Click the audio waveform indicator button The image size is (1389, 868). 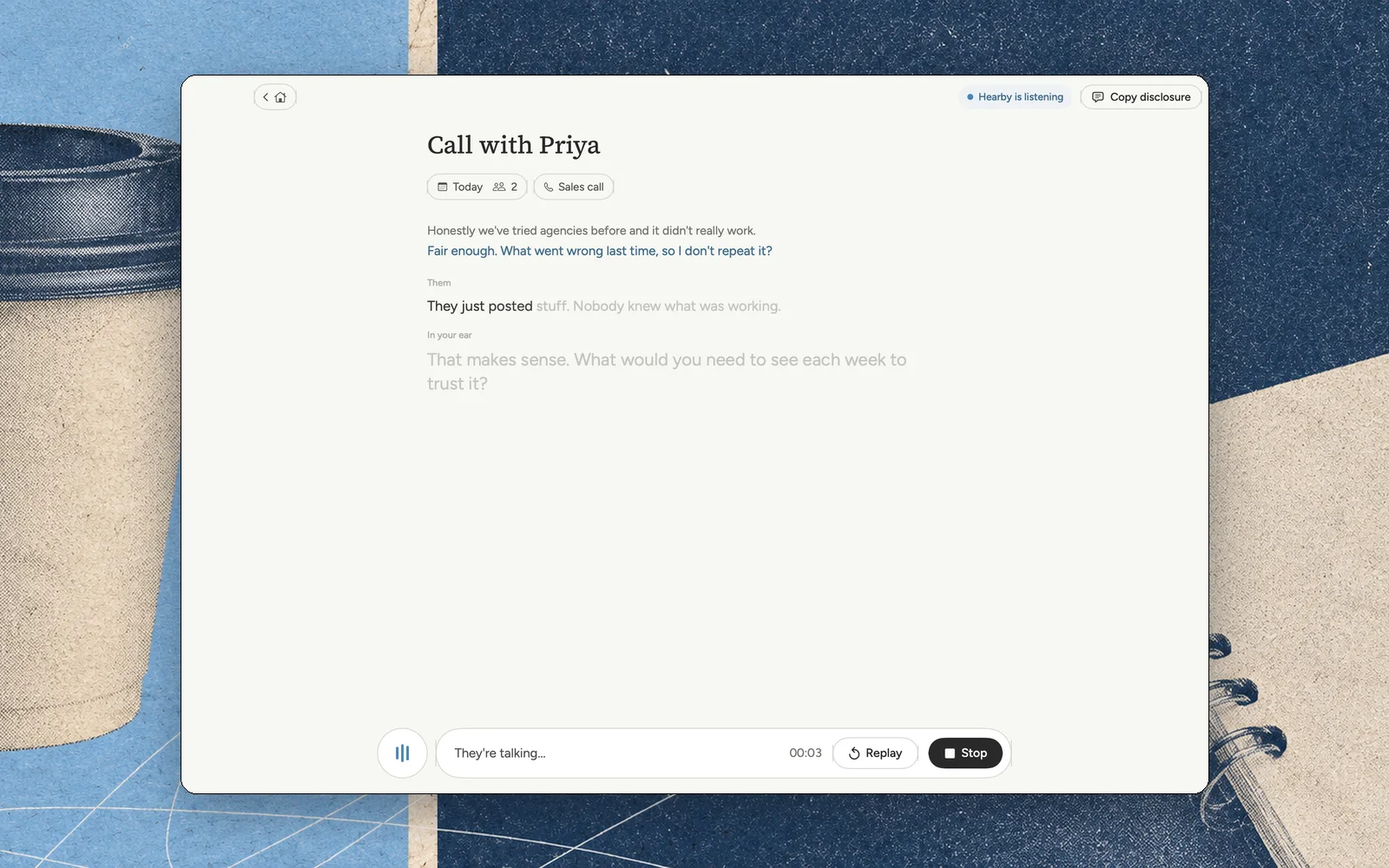402,753
